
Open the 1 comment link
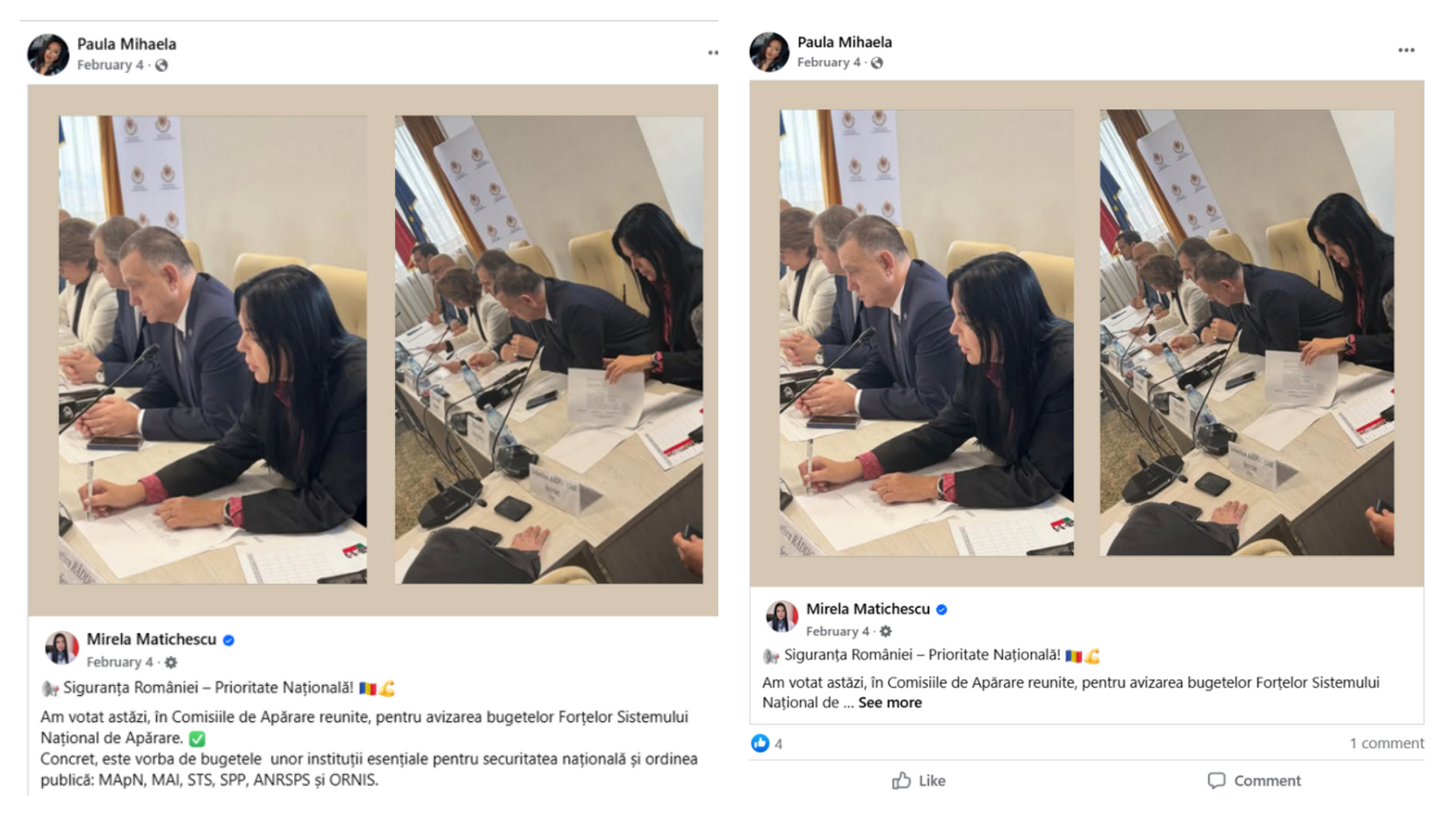pyautogui.click(x=1387, y=743)
